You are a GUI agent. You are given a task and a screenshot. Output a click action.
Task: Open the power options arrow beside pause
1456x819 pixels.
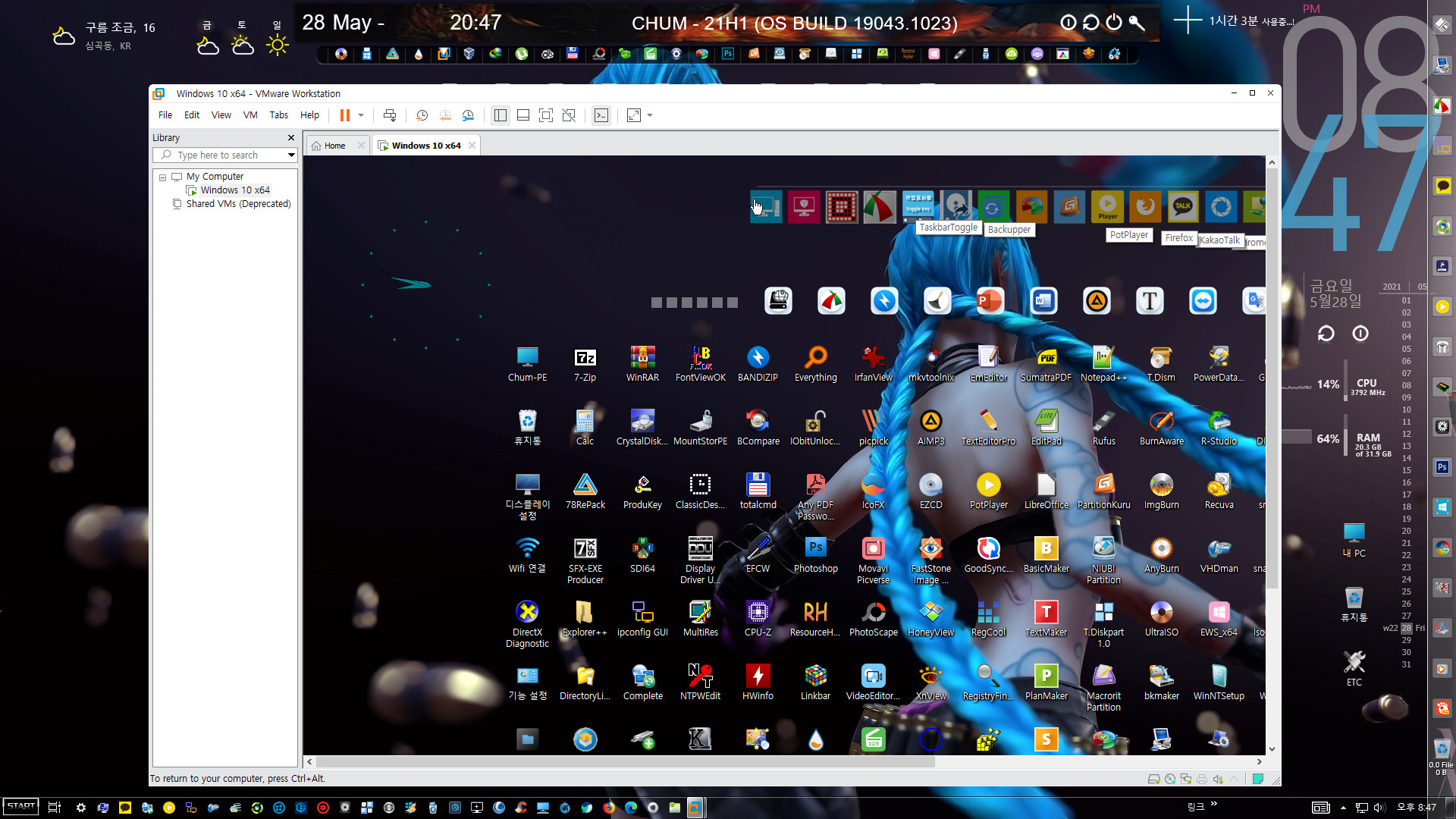361,115
